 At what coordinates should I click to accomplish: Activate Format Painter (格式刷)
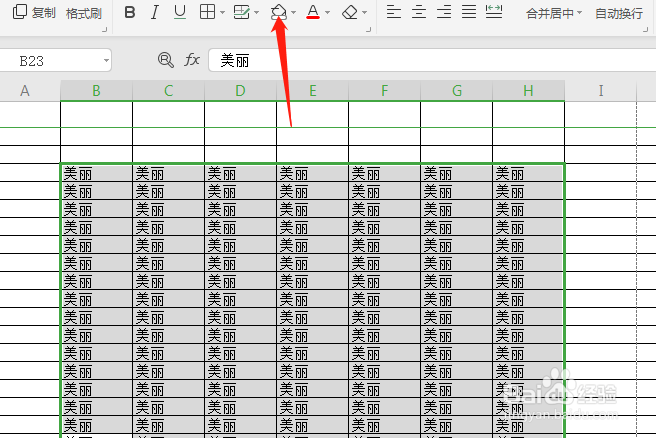[x=84, y=13]
